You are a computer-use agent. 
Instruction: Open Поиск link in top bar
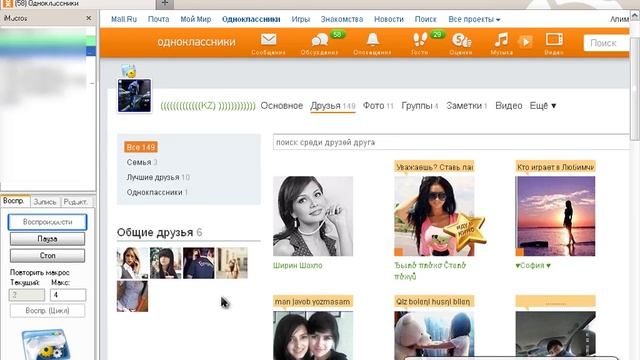coord(425,19)
